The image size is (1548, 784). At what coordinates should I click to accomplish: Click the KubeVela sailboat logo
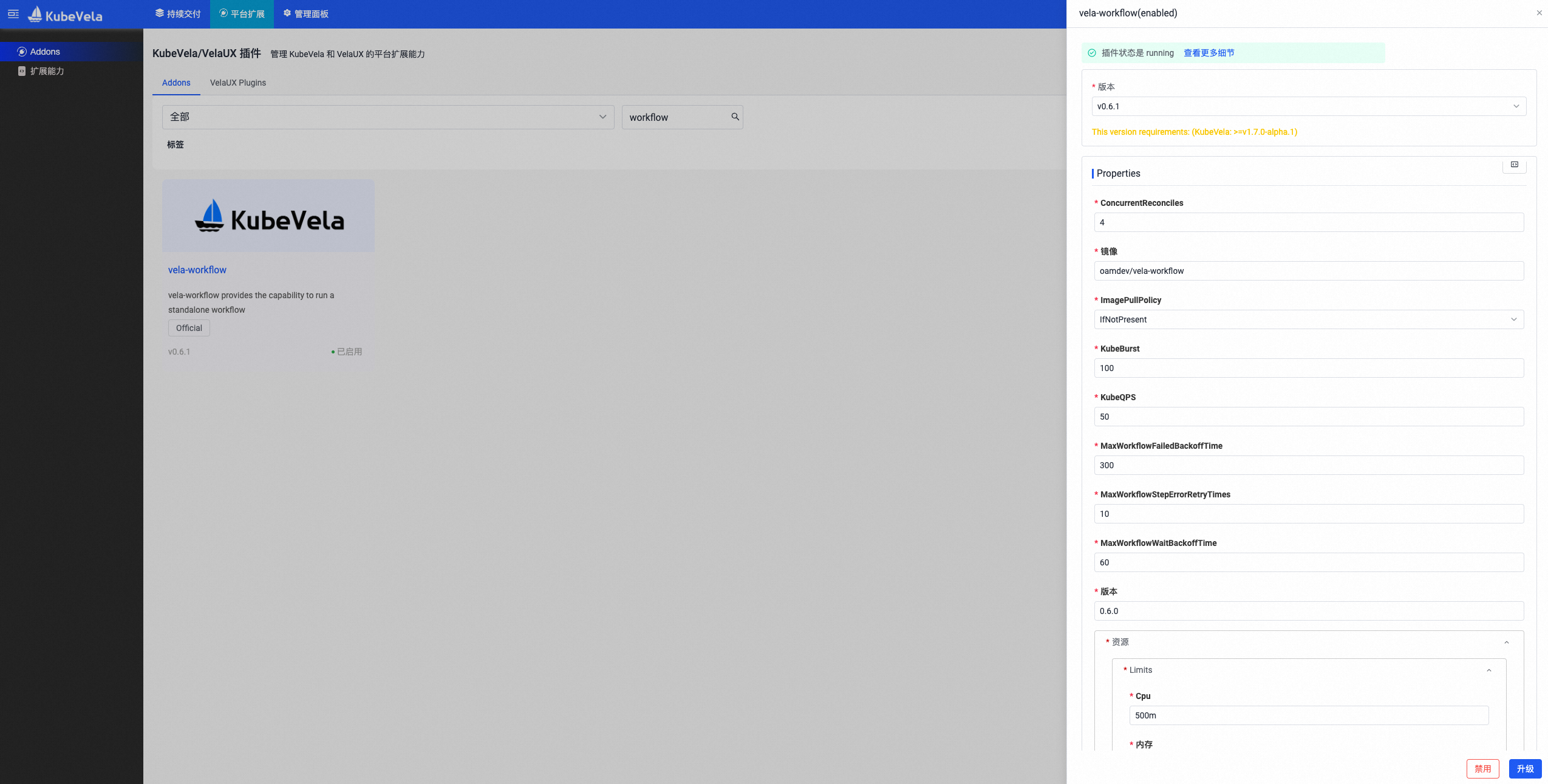click(35, 14)
